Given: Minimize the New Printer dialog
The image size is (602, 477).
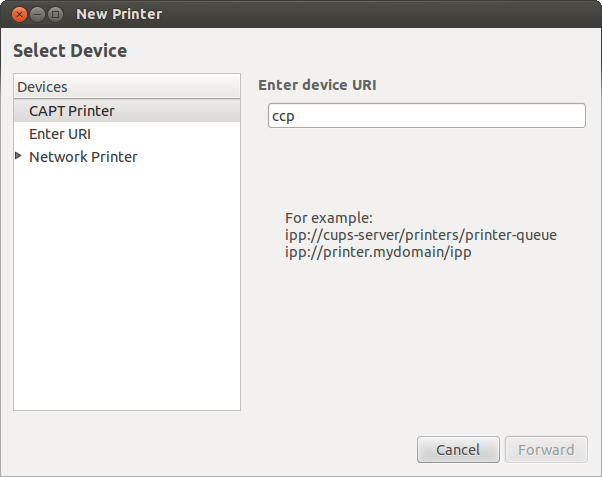Looking at the screenshot, I should 37,15.
